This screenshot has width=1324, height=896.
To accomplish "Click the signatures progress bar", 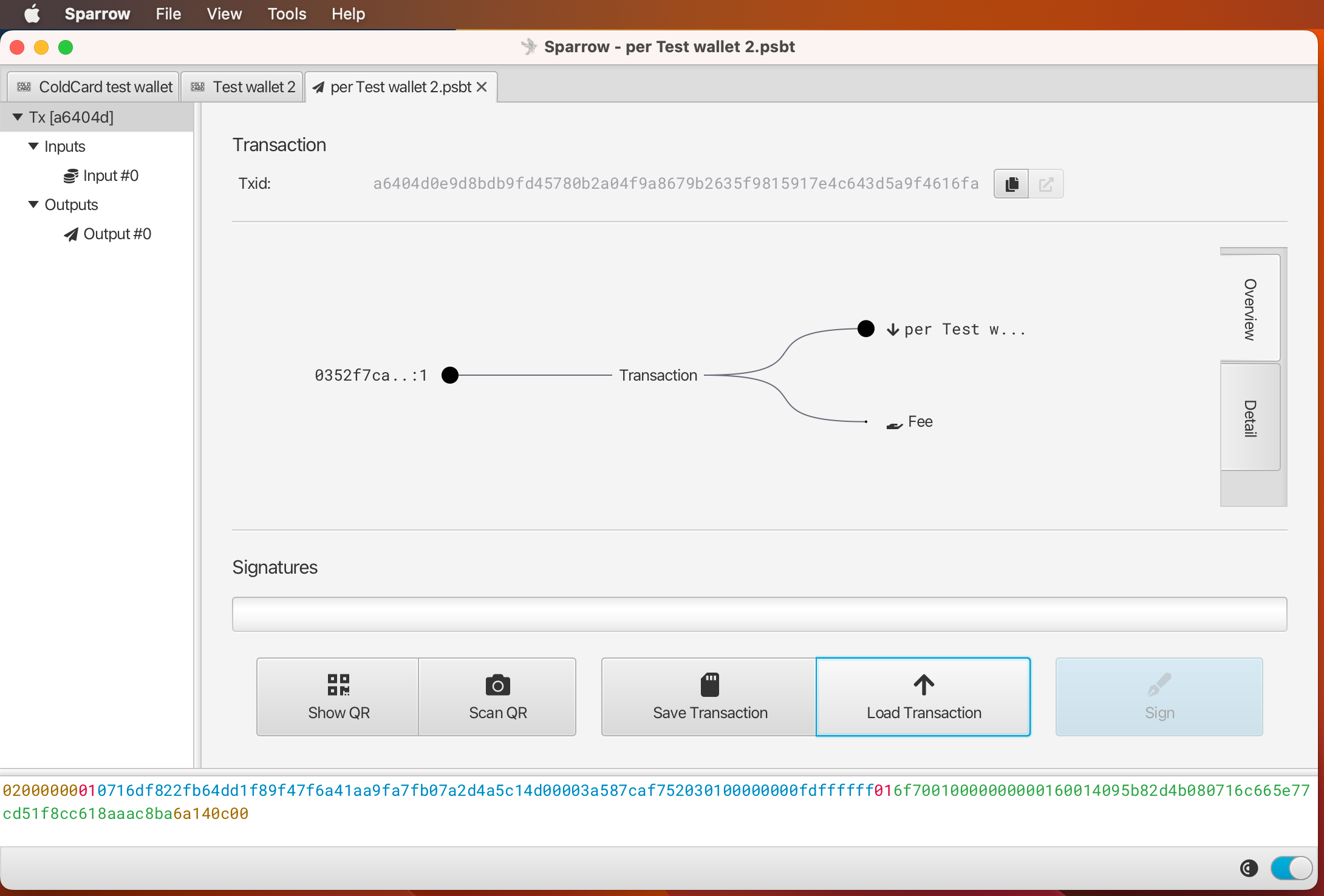I will coord(759,614).
